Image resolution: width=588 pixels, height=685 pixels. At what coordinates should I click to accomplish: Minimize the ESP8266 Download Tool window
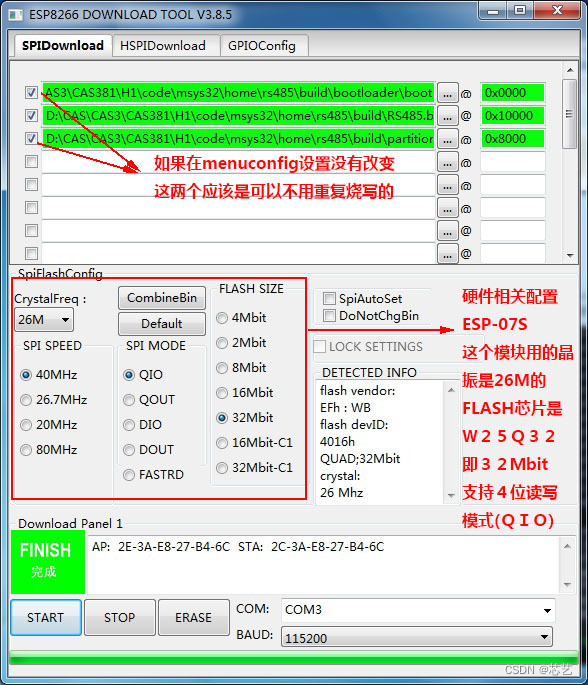tap(493, 11)
